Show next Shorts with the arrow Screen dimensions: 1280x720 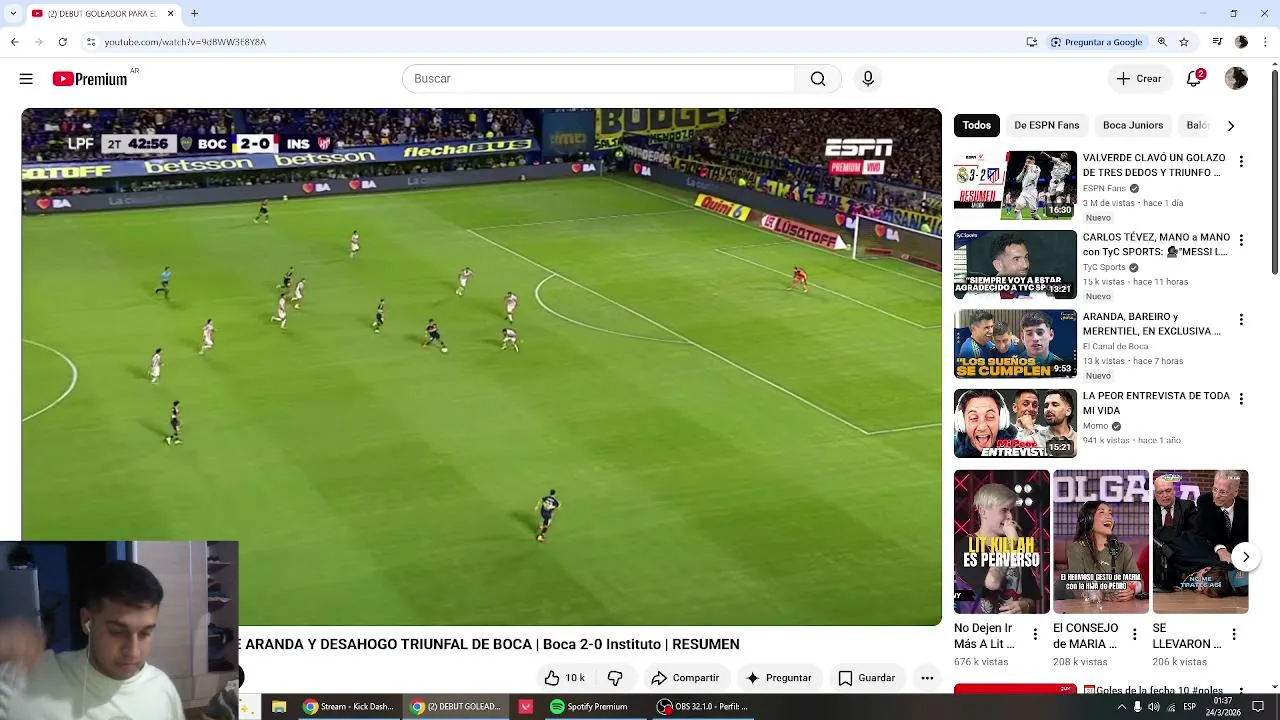pyautogui.click(x=1245, y=557)
